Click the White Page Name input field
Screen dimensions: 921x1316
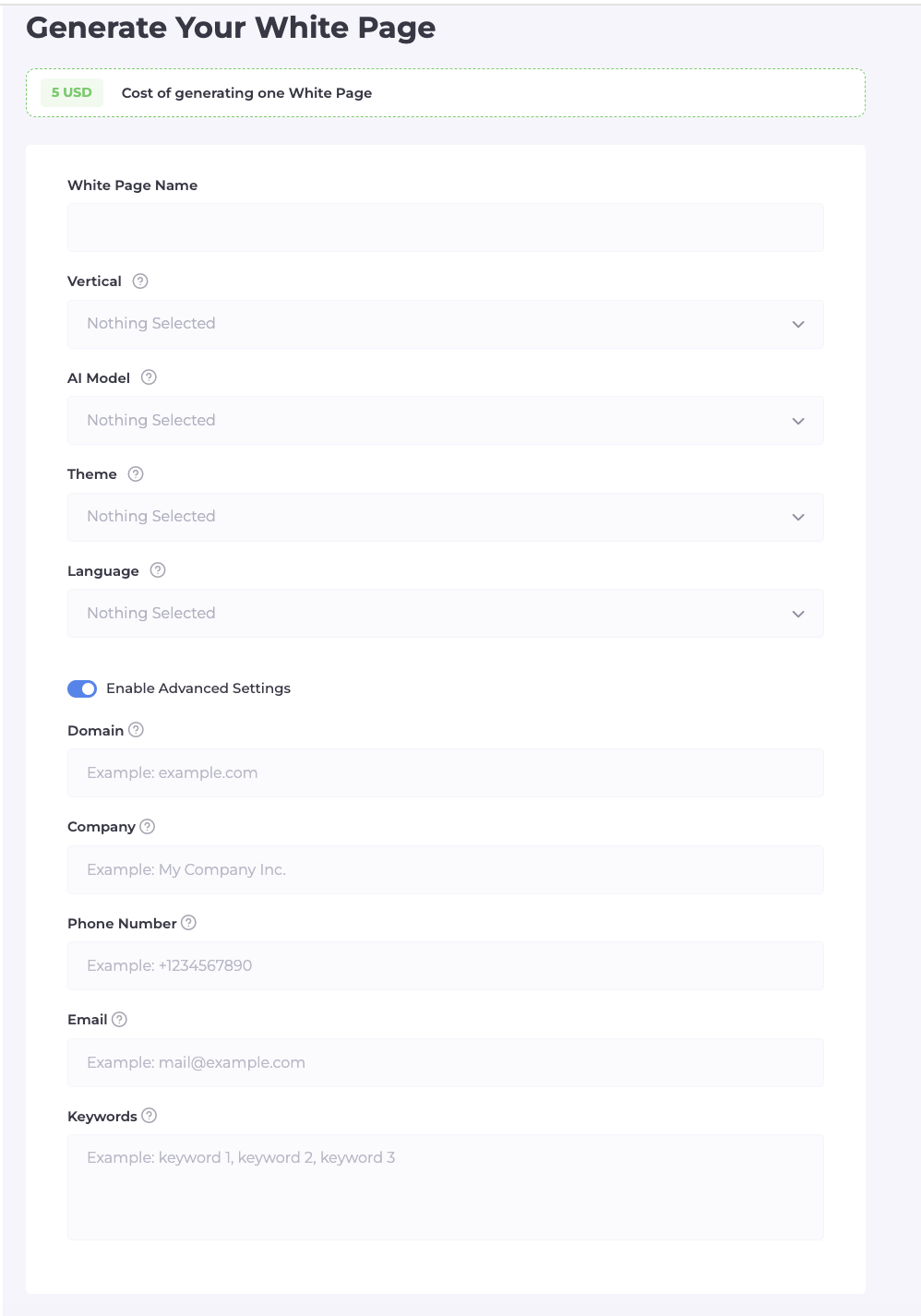tap(445, 228)
